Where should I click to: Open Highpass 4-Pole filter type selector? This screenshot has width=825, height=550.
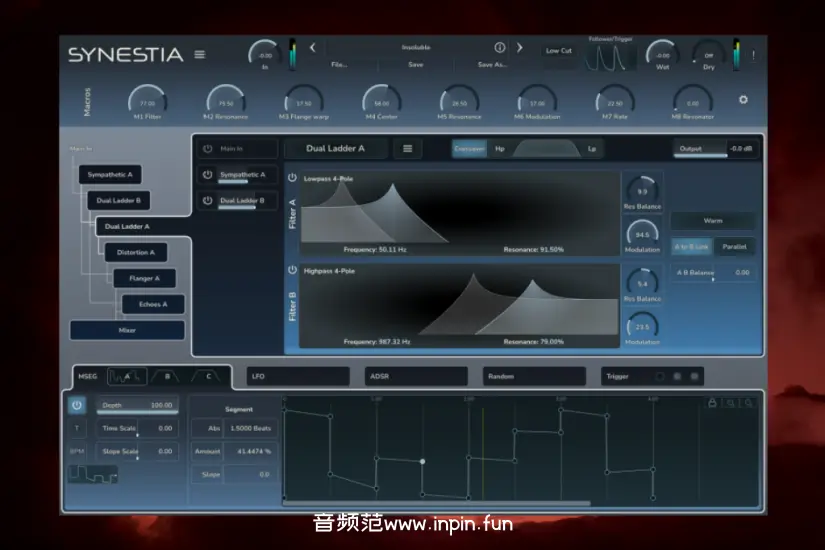click(x=329, y=271)
